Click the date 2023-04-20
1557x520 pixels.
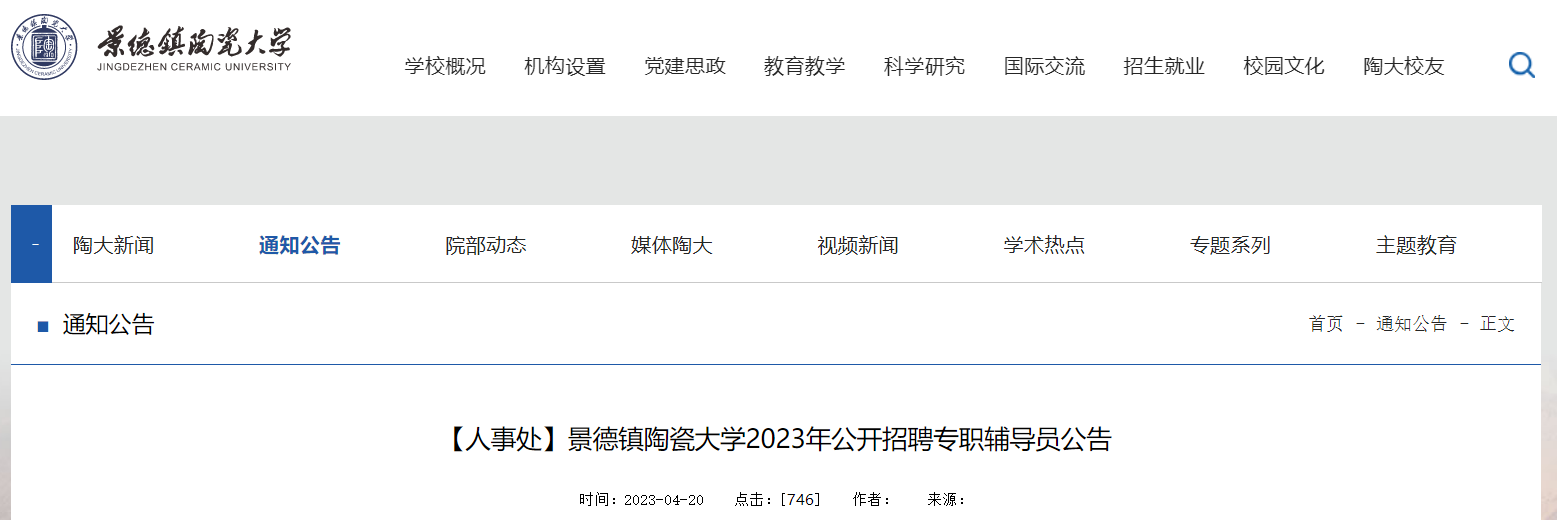pyautogui.click(x=664, y=500)
